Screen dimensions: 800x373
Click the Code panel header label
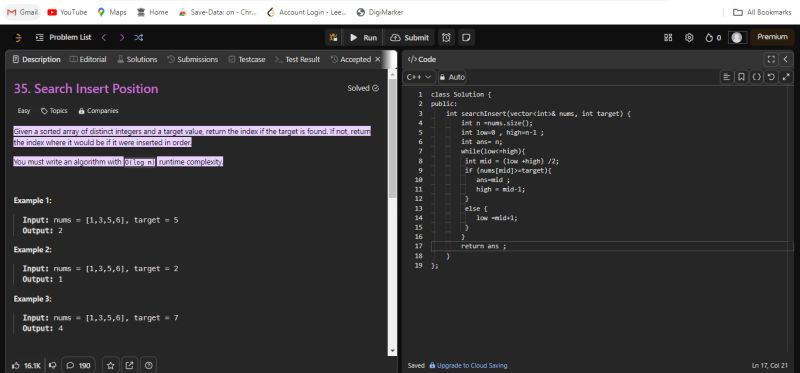pos(422,59)
